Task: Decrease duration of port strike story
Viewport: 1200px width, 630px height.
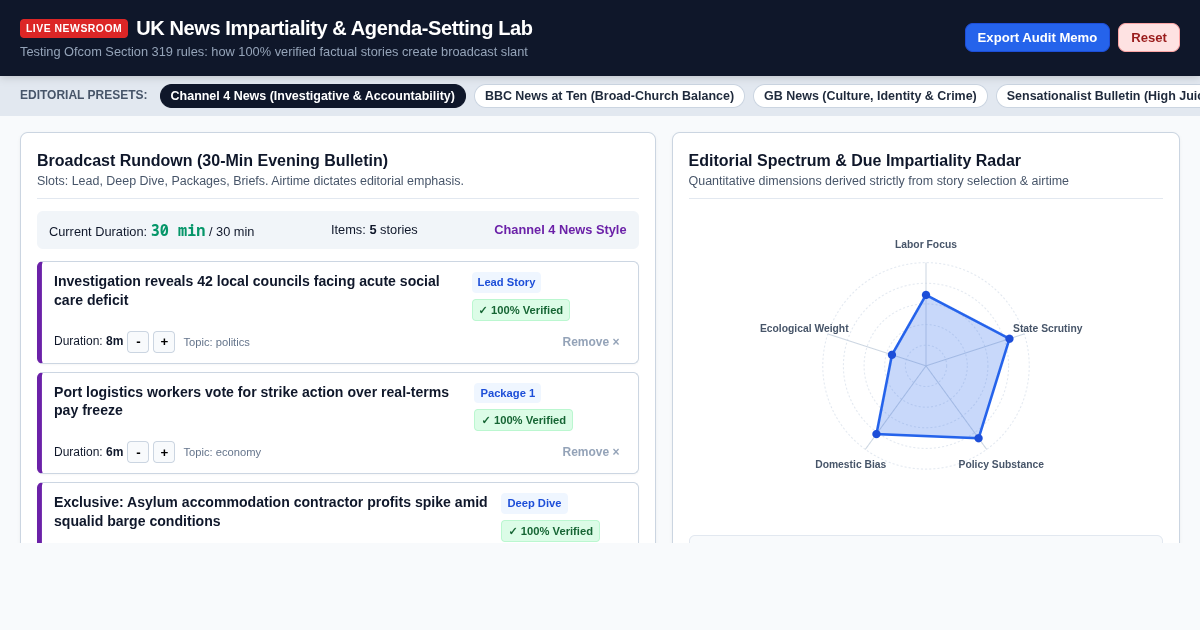Action: (138, 452)
